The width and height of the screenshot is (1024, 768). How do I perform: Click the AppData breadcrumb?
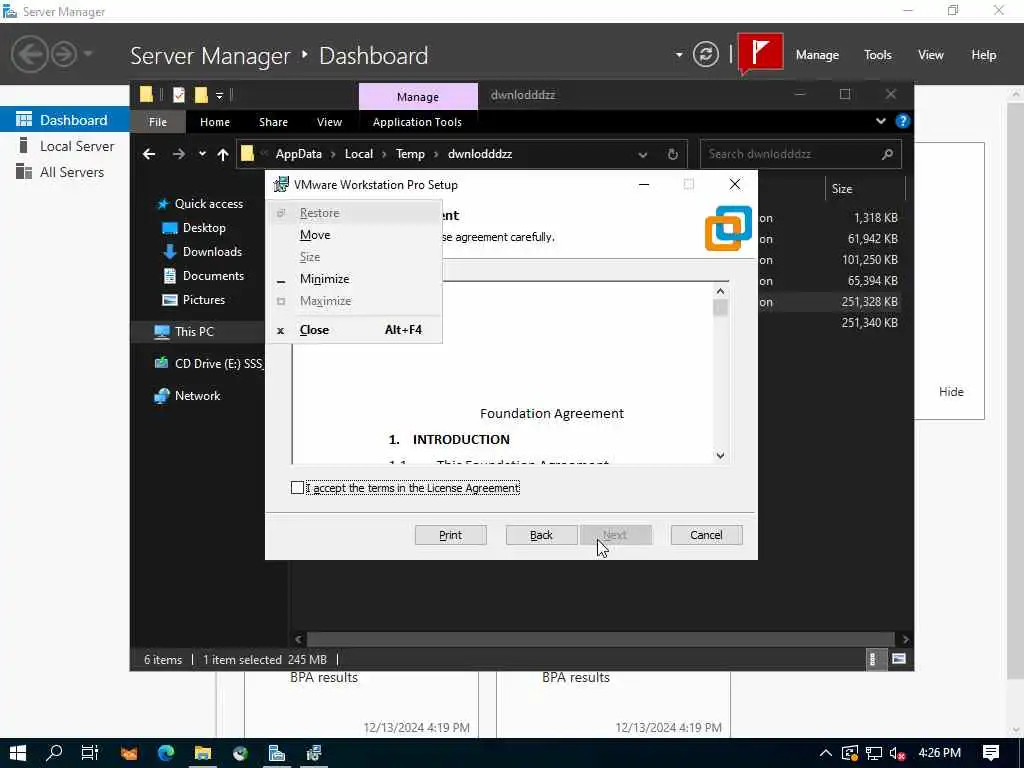[x=298, y=154]
